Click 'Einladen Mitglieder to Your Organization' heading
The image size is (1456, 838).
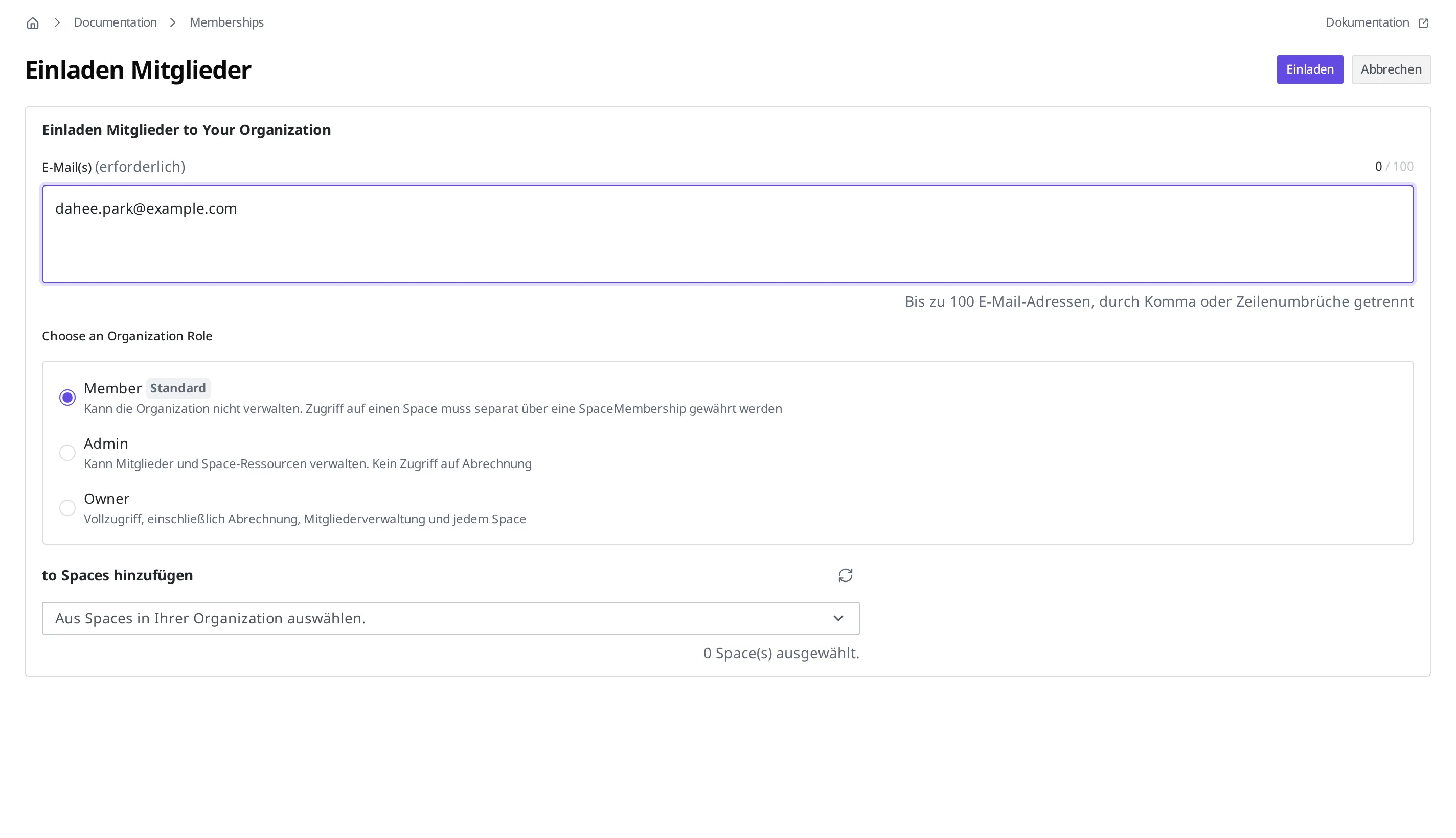187,130
